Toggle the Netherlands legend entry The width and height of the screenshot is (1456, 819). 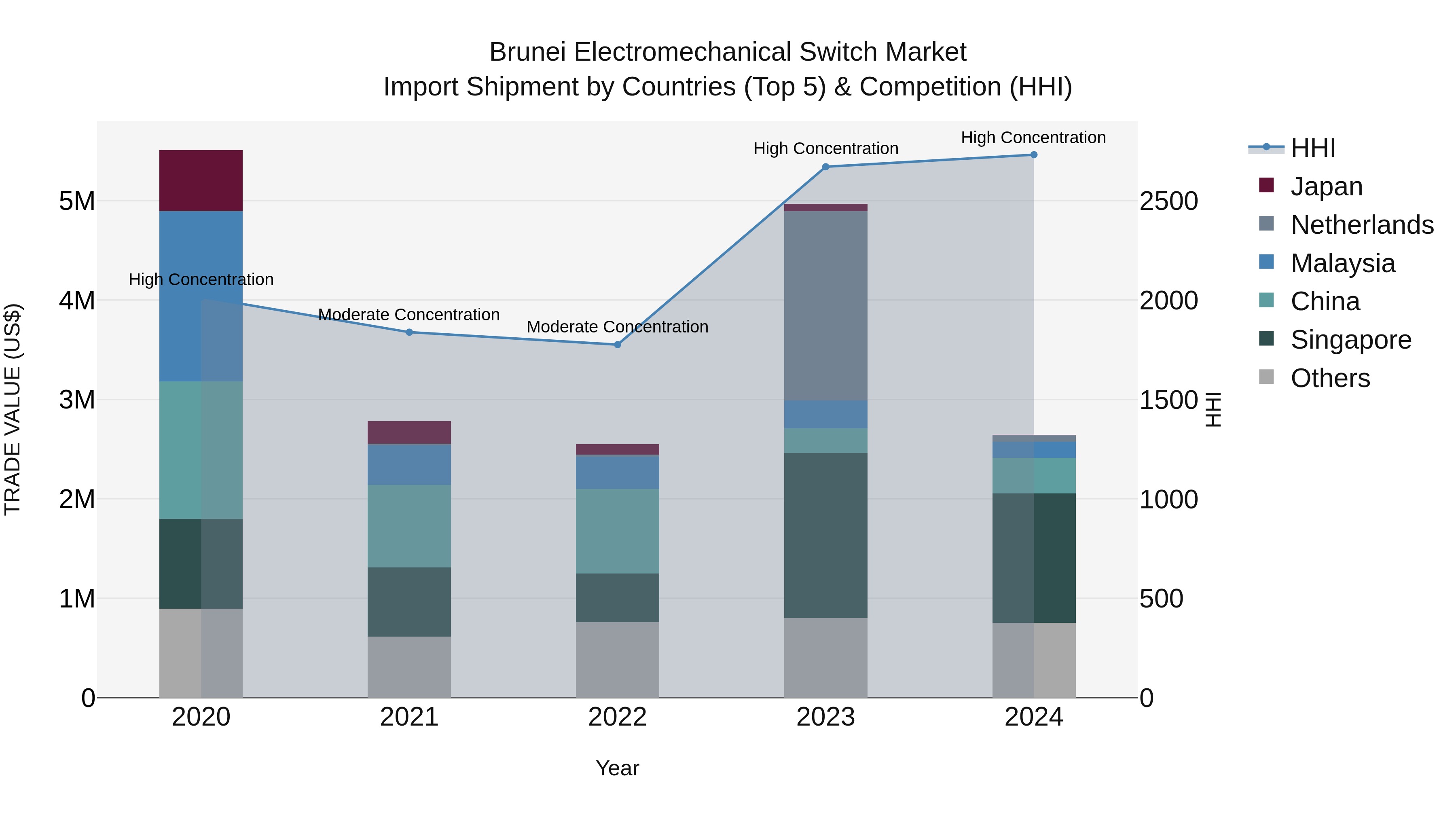click(1346, 224)
